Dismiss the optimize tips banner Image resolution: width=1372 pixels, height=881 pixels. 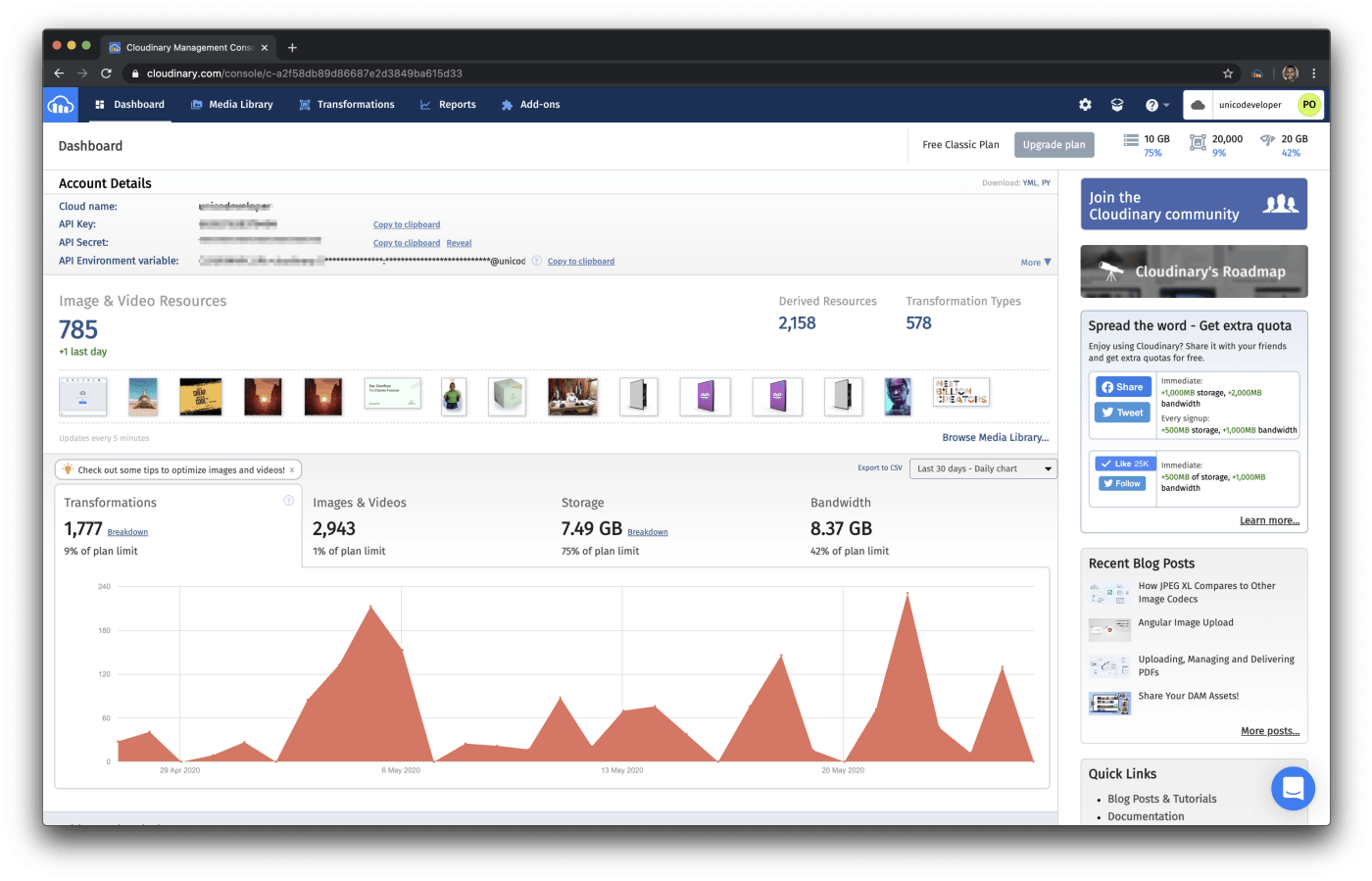[x=292, y=470]
